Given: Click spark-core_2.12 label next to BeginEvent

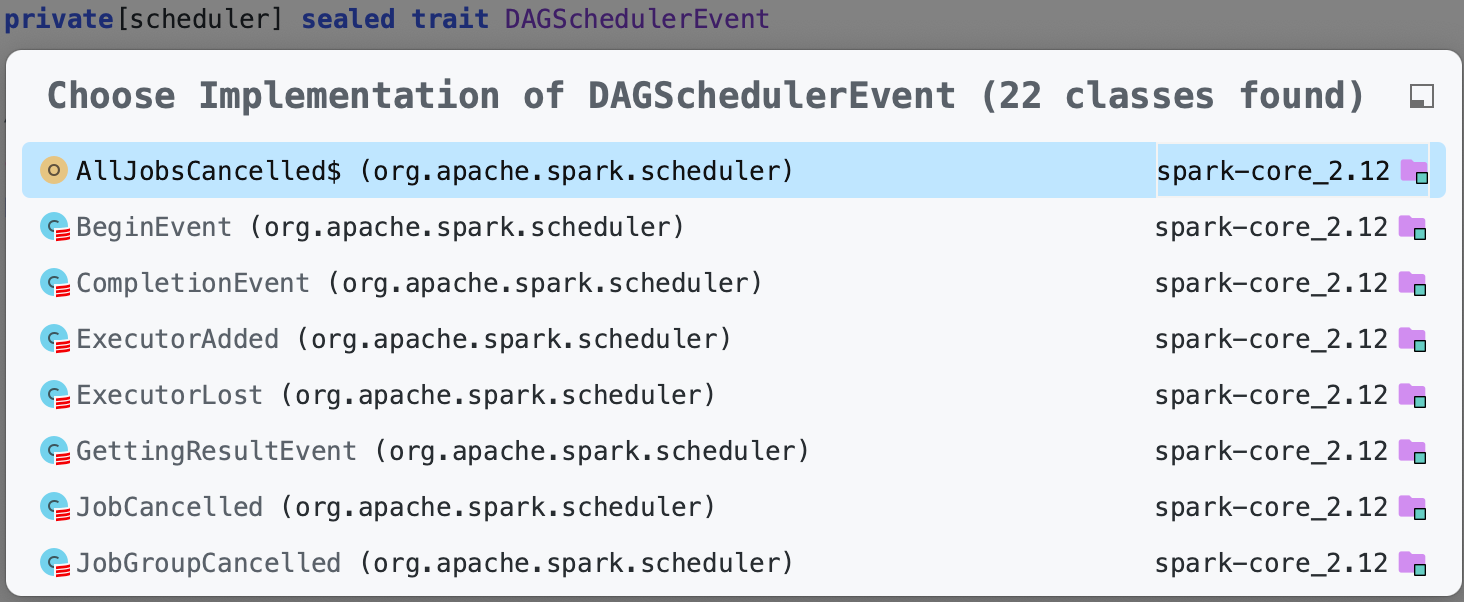Looking at the screenshot, I should tap(1271, 227).
